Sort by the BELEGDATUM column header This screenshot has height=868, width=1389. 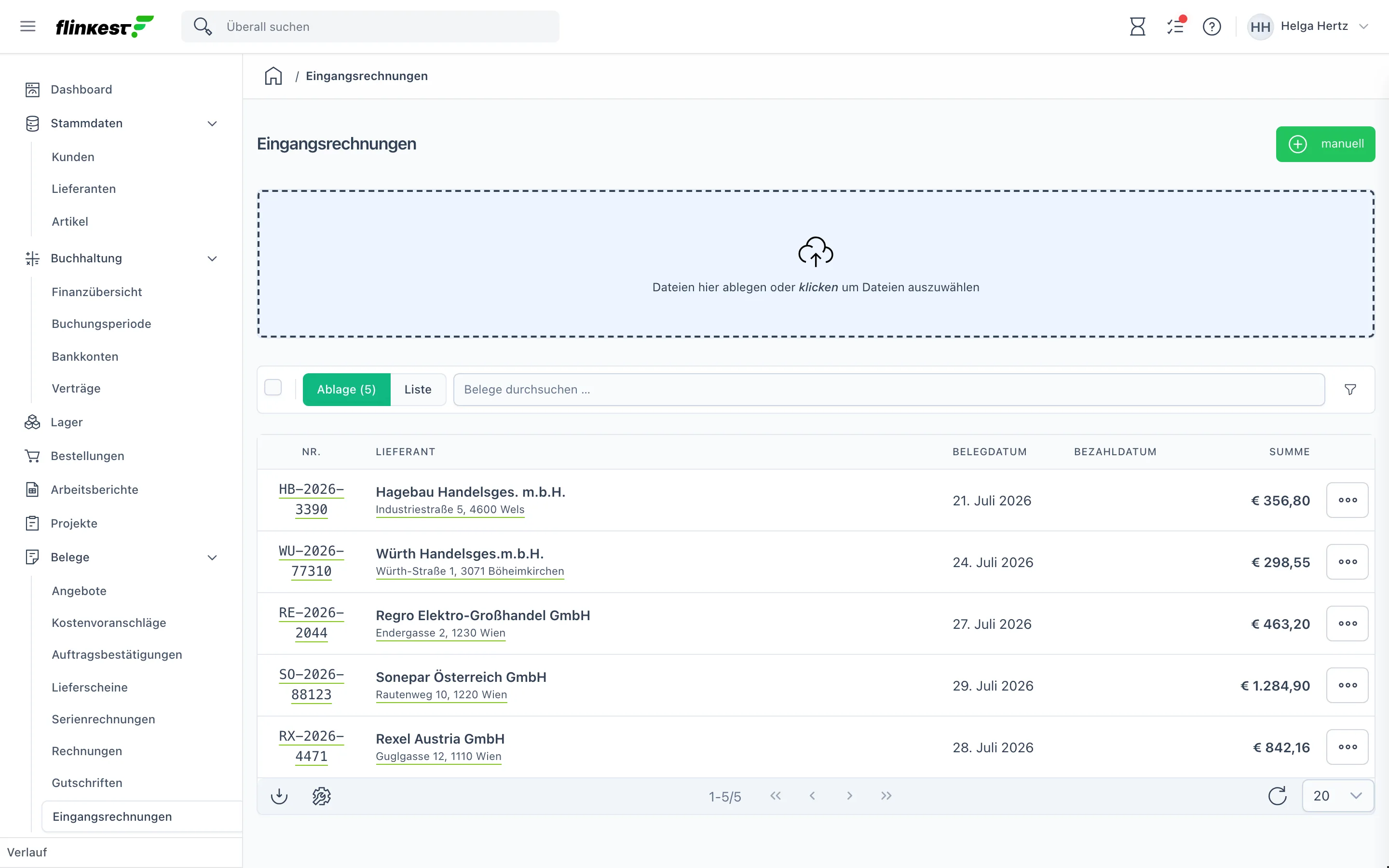[990, 452]
